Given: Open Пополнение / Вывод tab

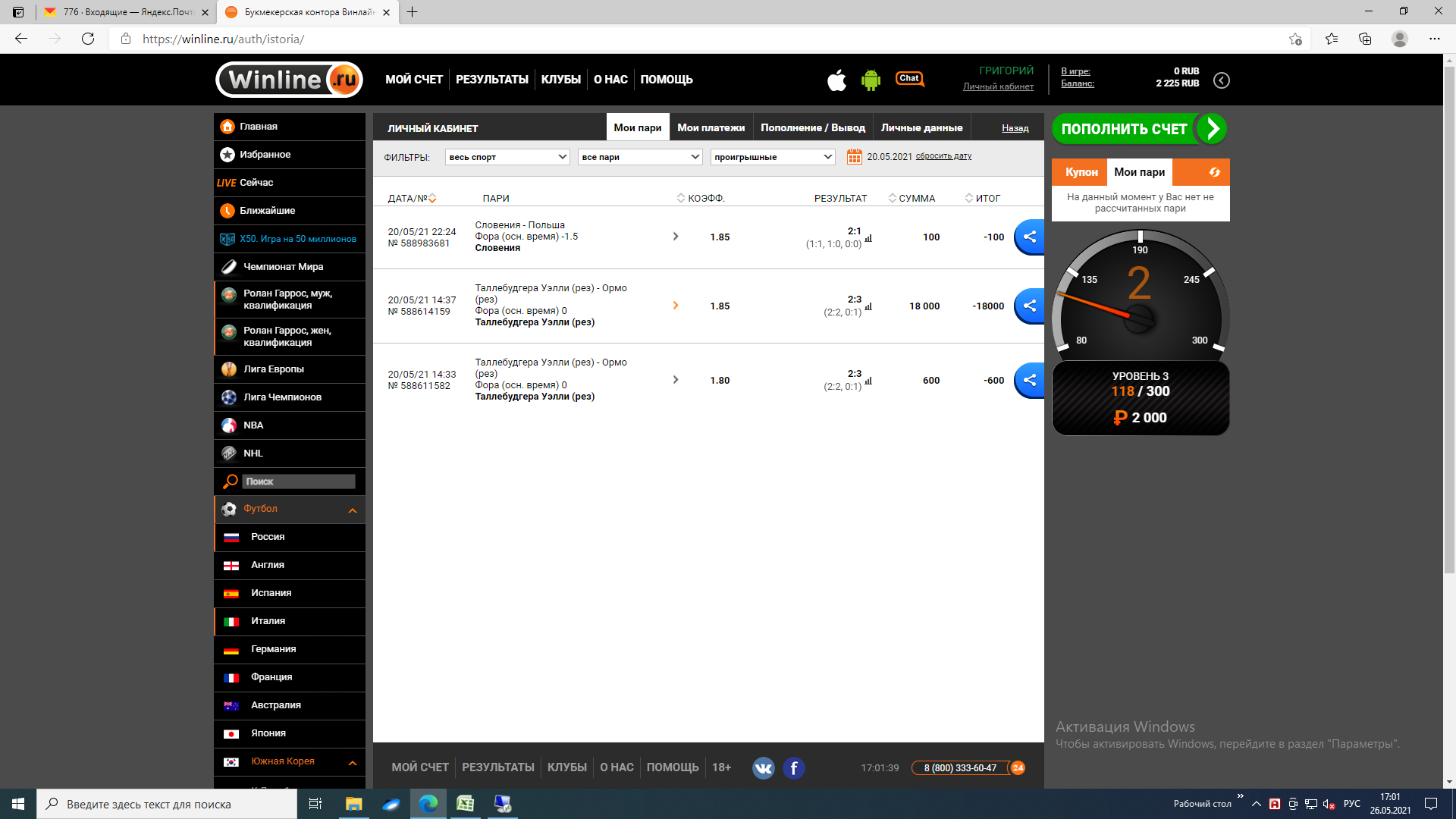Looking at the screenshot, I should [812, 128].
